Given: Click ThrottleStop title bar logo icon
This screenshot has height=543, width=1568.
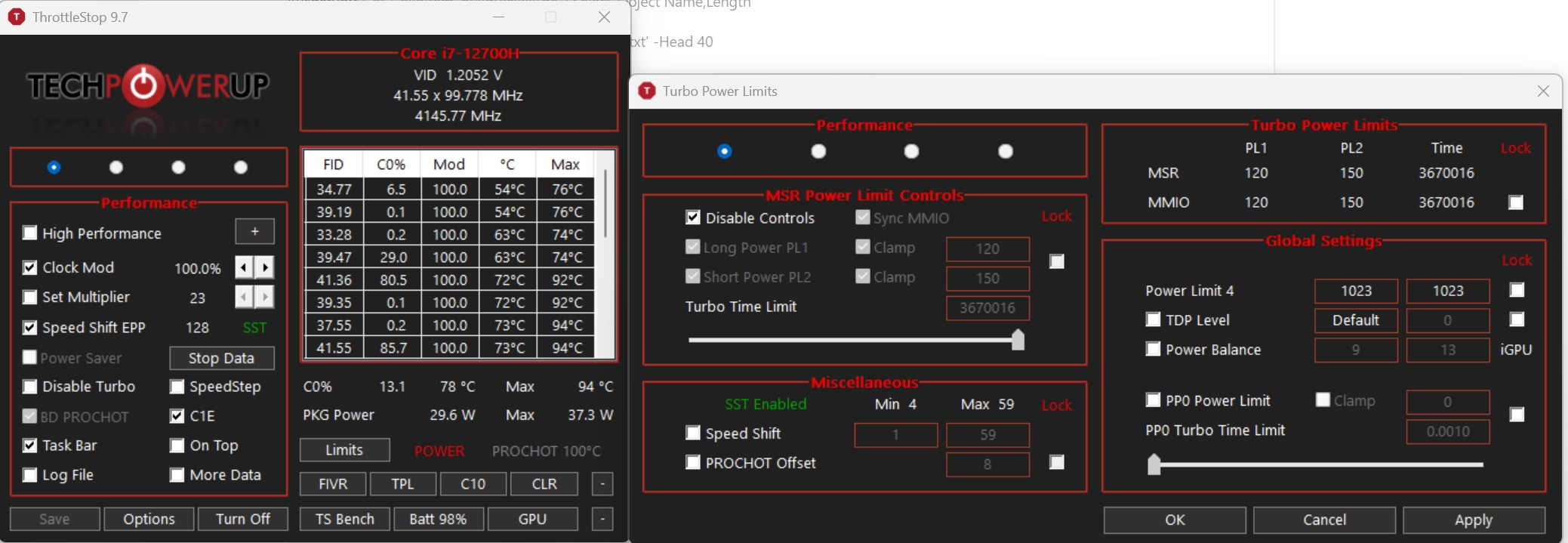Looking at the screenshot, I should [16, 17].
